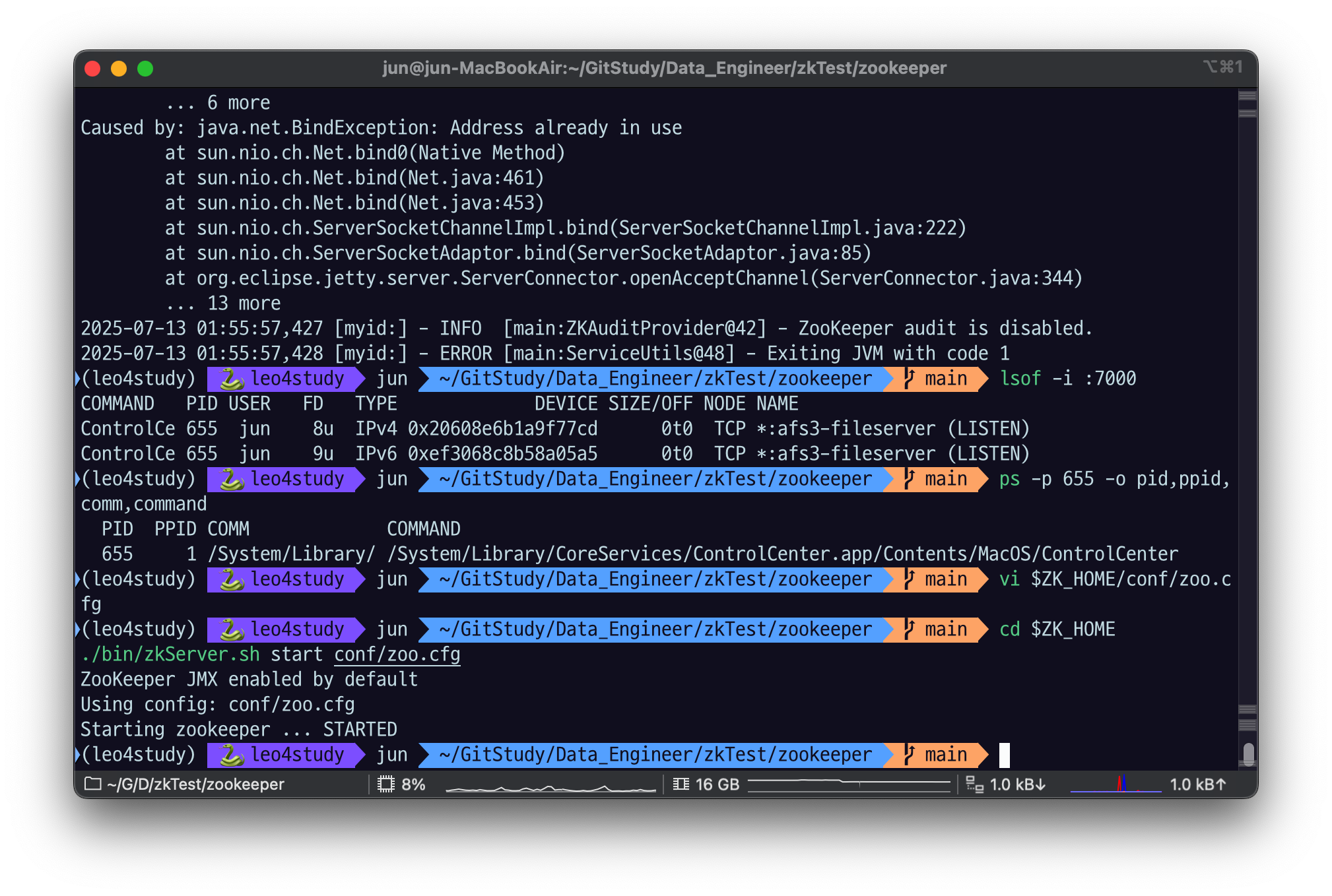
Task: Click the git branch icon in last prompt
Action: tap(910, 755)
